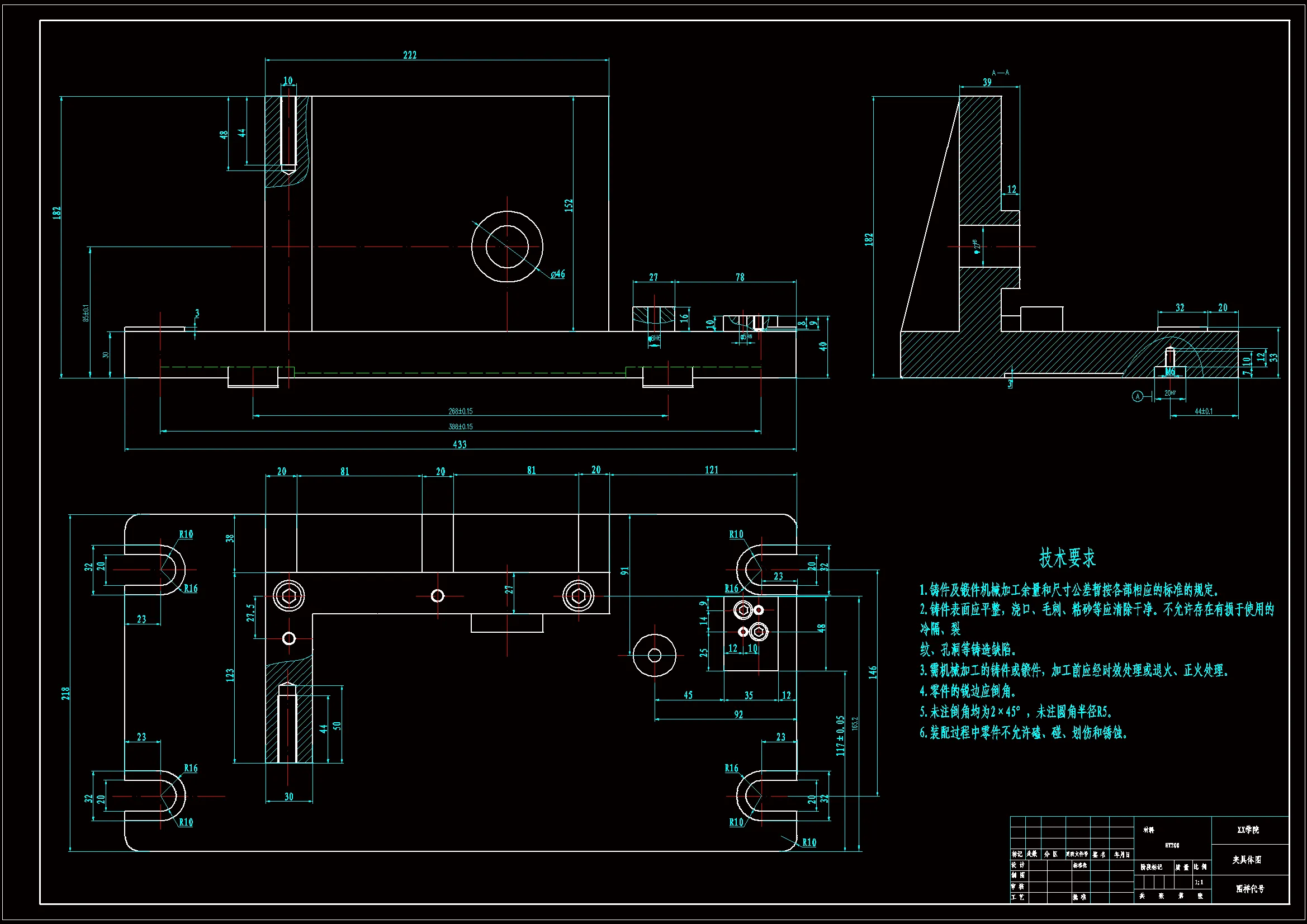Select the datum A circle marker
This screenshot has width=1307, height=924.
[1138, 396]
